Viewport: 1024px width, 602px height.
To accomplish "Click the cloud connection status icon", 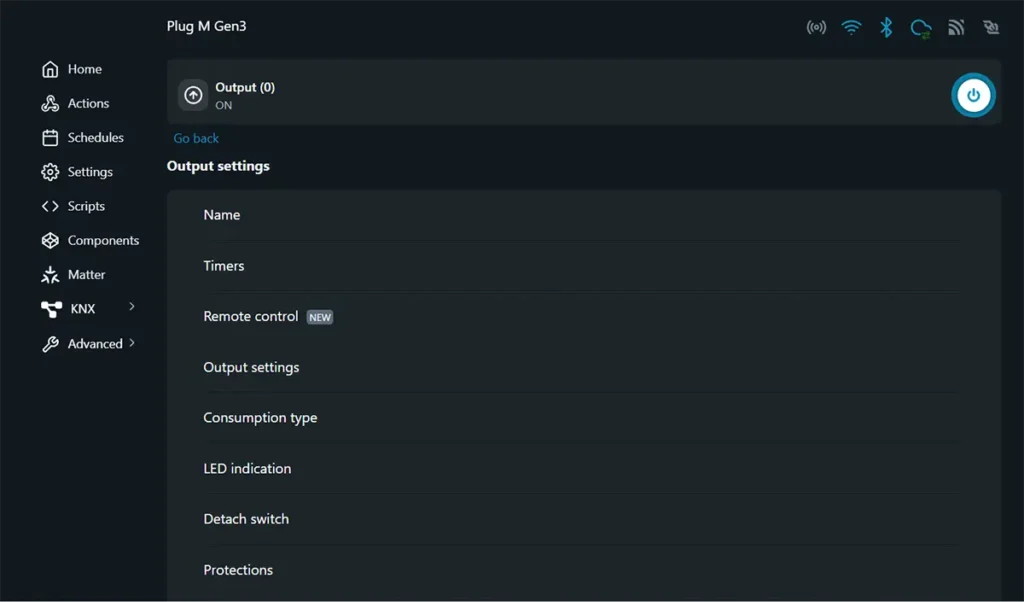I will point(921,28).
